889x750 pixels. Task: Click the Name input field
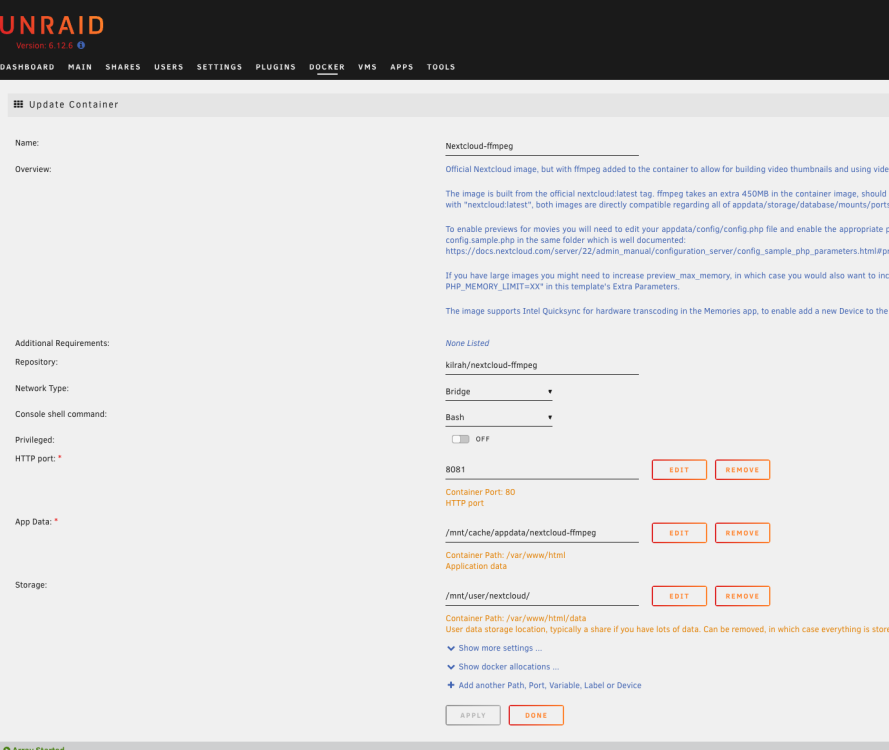click(541, 146)
